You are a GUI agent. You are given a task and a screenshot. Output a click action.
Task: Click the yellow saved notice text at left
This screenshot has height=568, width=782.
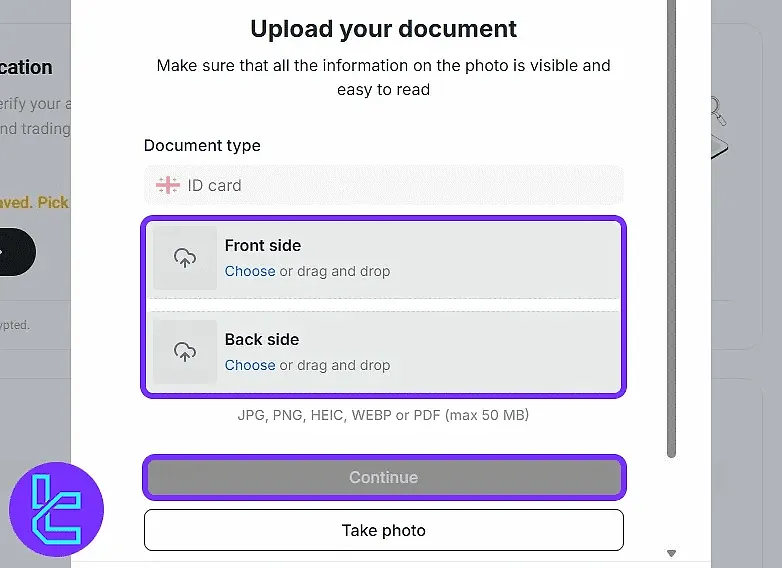(x=34, y=202)
